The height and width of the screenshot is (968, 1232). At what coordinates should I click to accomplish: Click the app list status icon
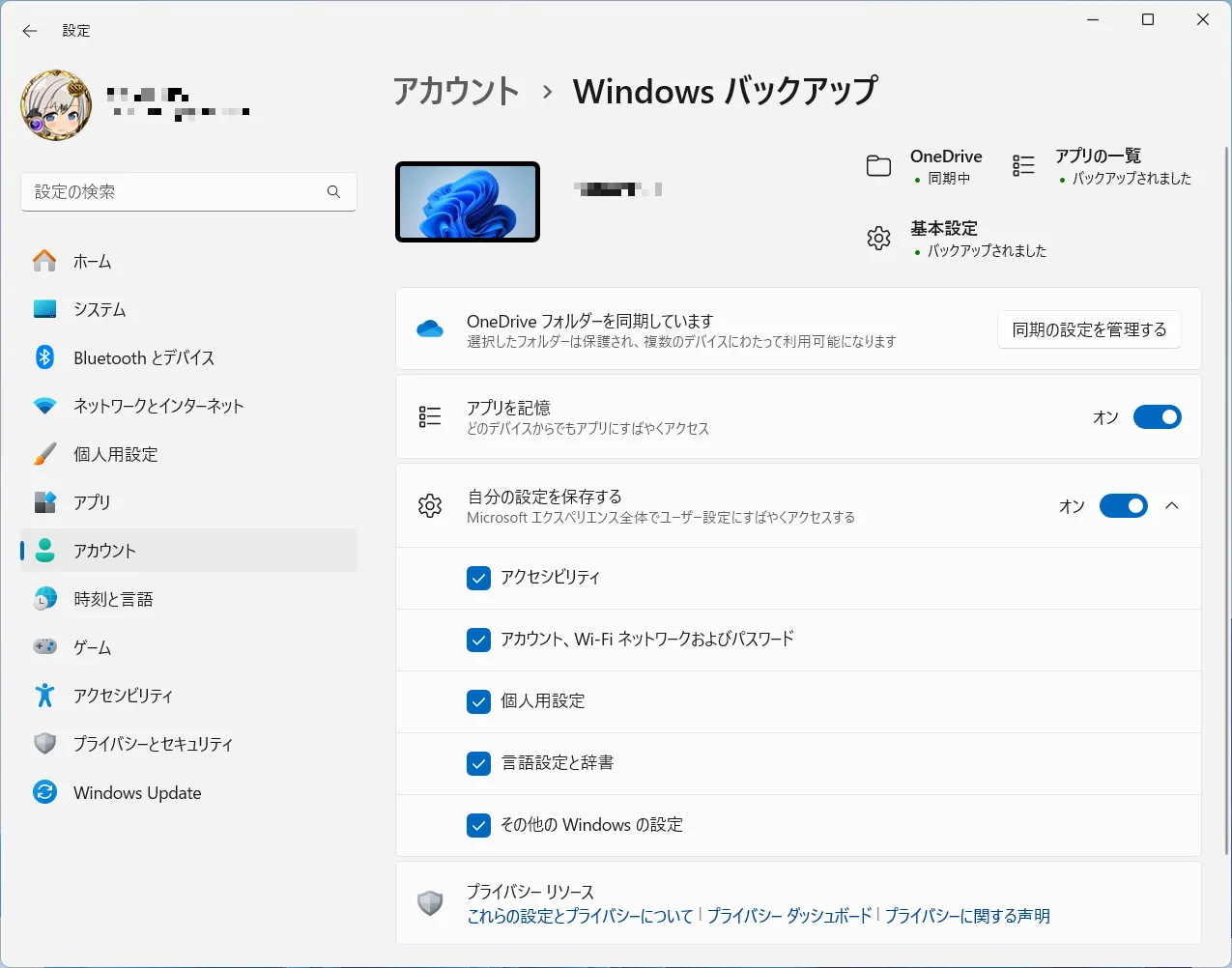1023,166
